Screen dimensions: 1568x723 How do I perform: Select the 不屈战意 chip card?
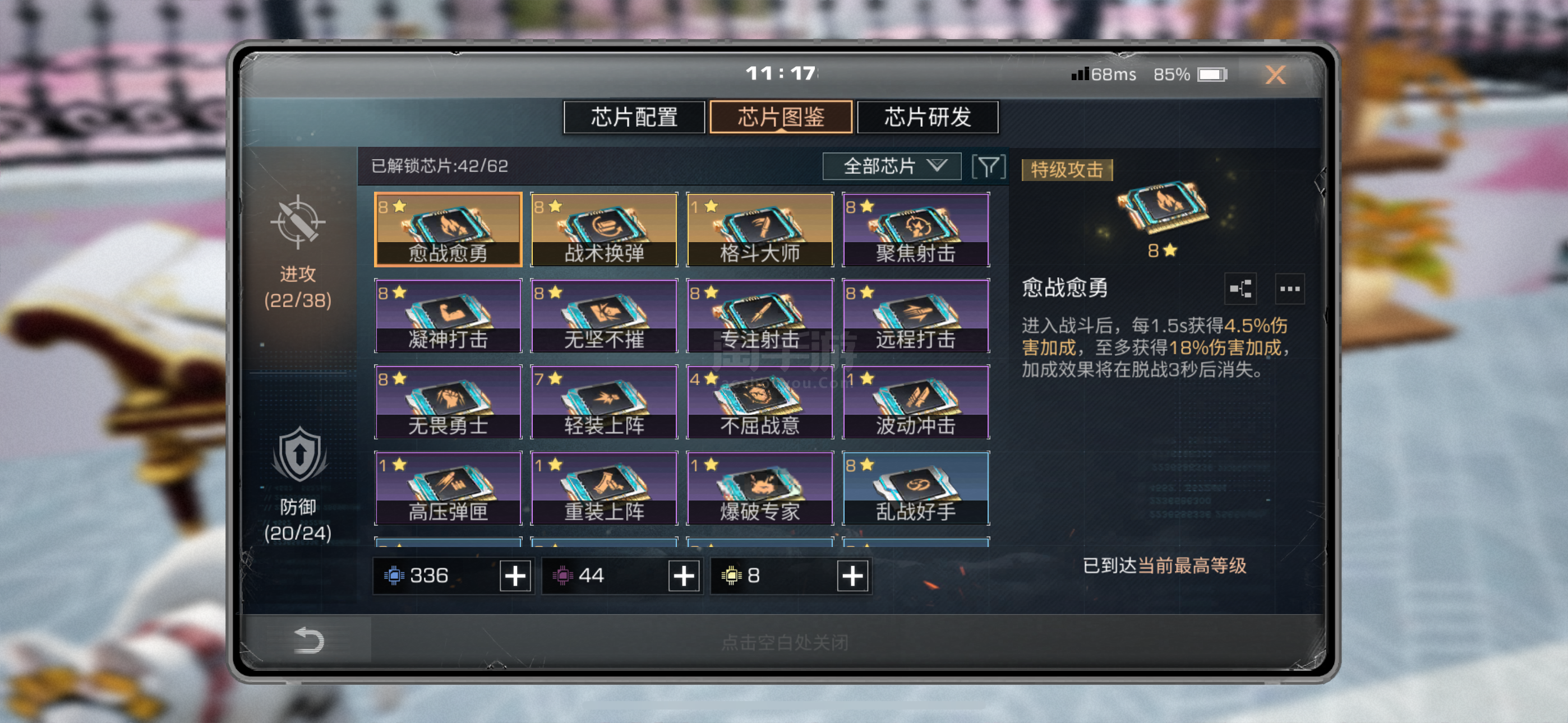tap(760, 402)
